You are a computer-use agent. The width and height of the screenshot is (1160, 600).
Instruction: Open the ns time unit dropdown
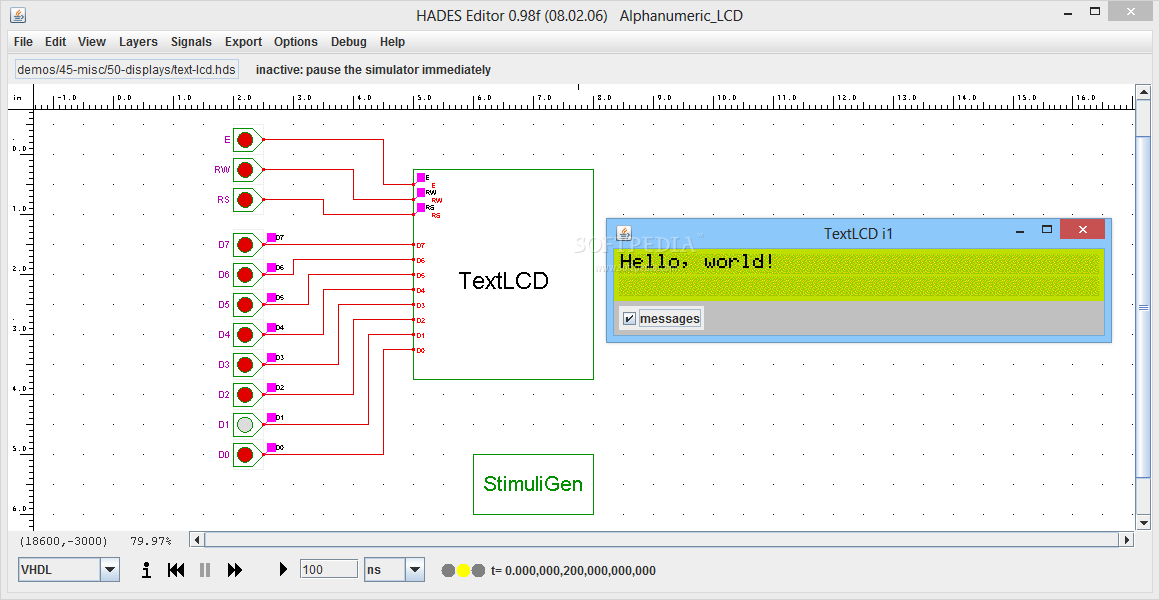415,570
